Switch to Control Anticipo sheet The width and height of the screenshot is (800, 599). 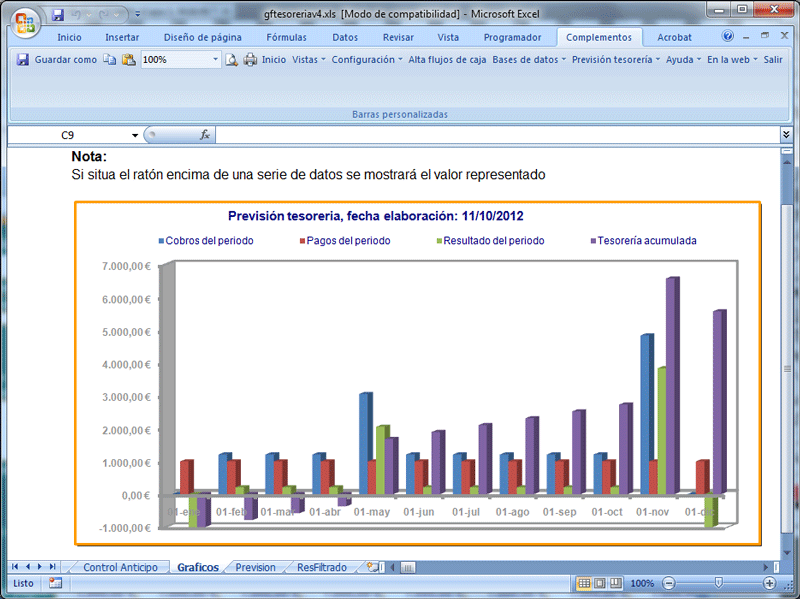tap(120, 567)
